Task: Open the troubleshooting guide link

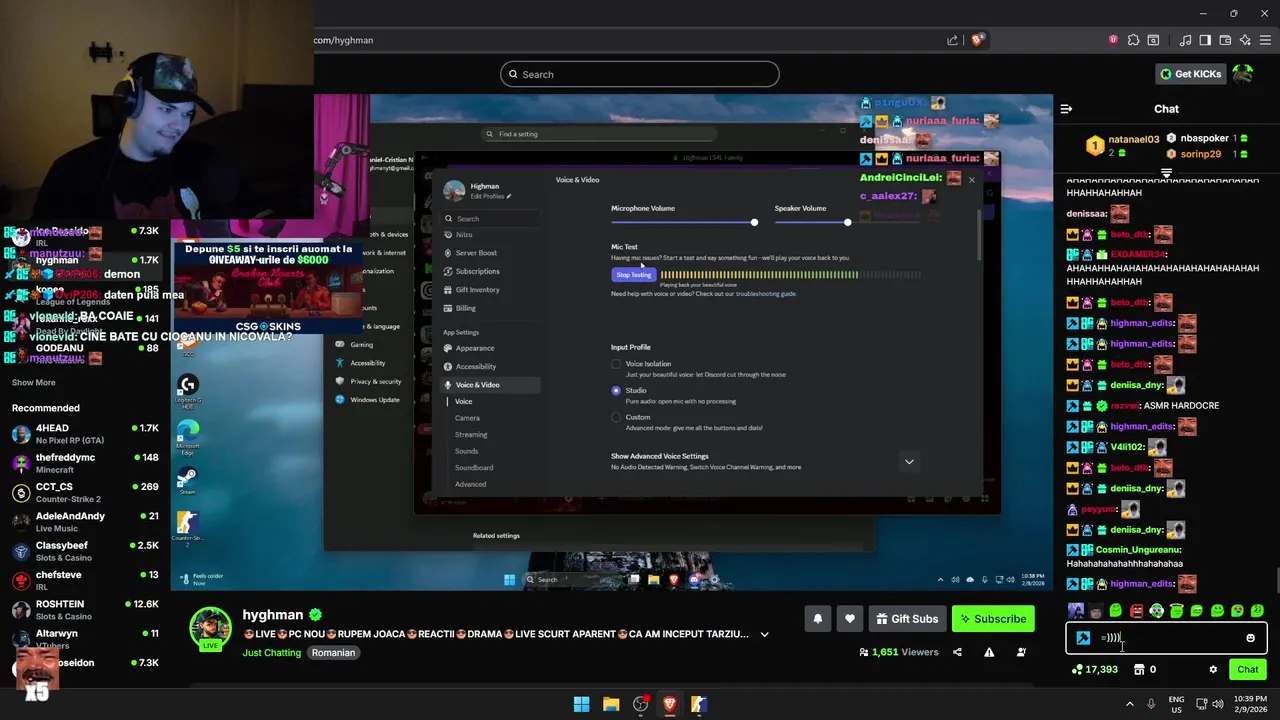Action: click(x=766, y=294)
